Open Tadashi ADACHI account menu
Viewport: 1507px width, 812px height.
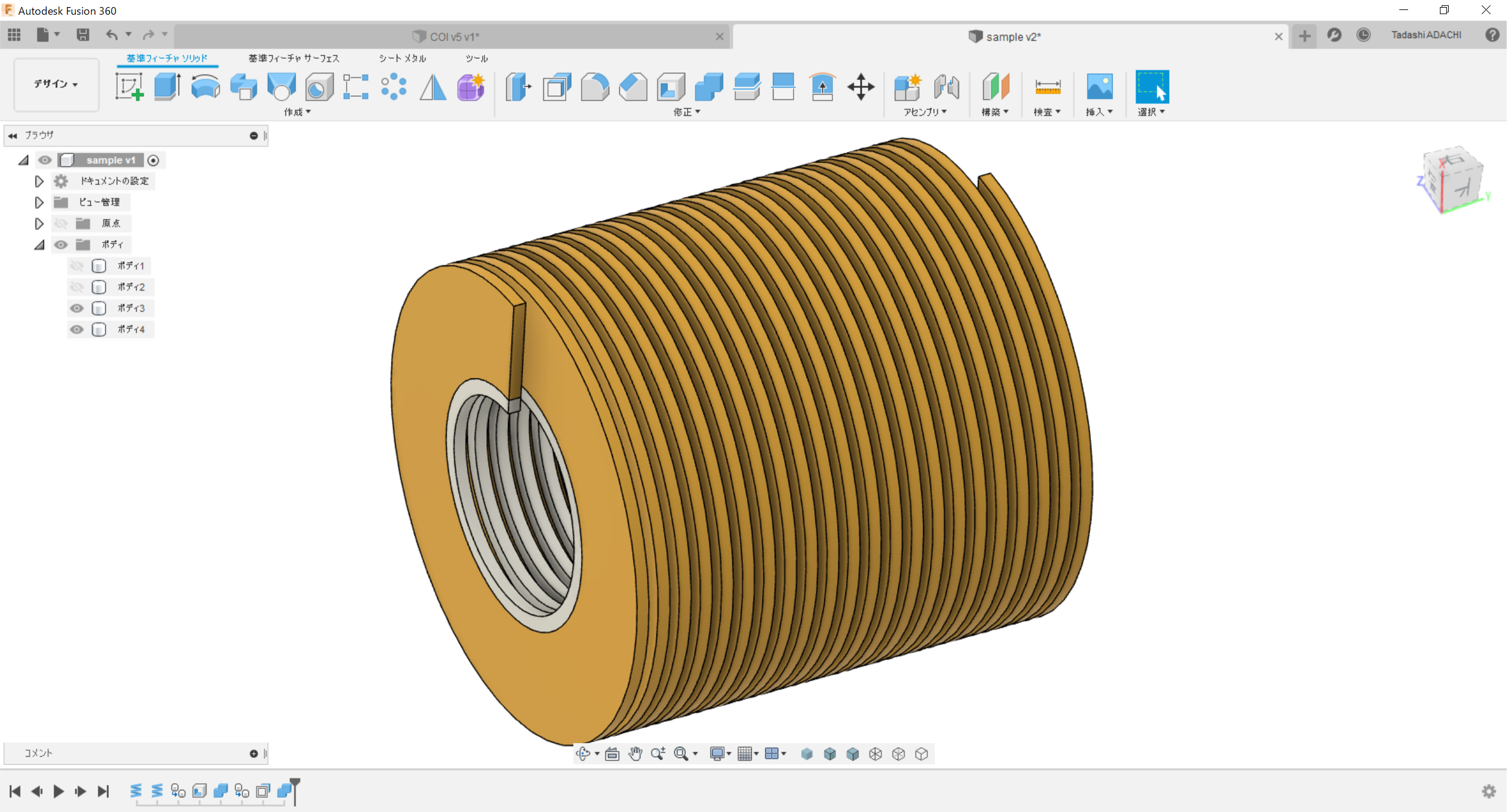tap(1426, 35)
